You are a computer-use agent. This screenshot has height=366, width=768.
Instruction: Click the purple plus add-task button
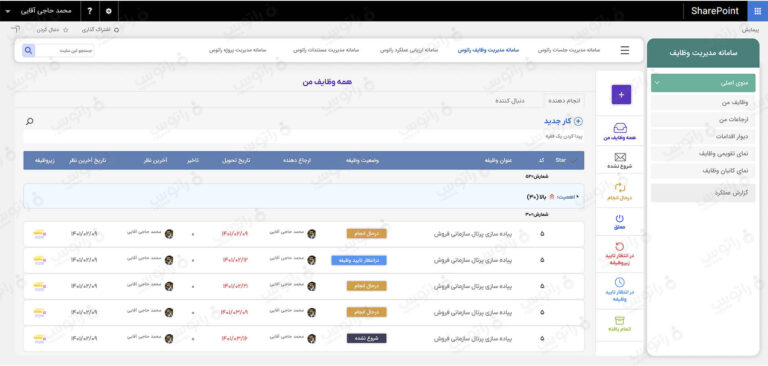point(621,95)
